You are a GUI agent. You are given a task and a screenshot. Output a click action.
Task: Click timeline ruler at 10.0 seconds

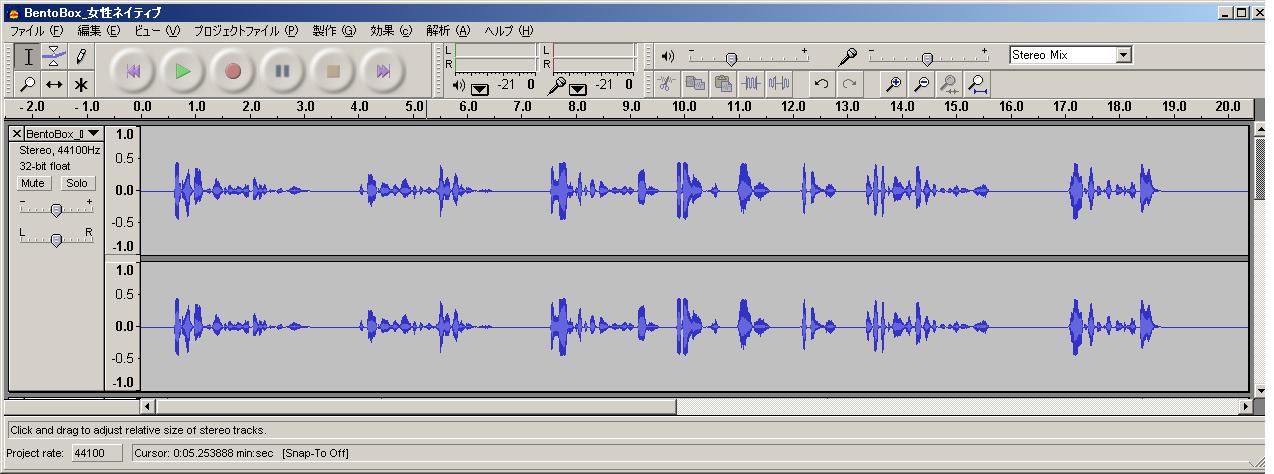click(x=684, y=106)
